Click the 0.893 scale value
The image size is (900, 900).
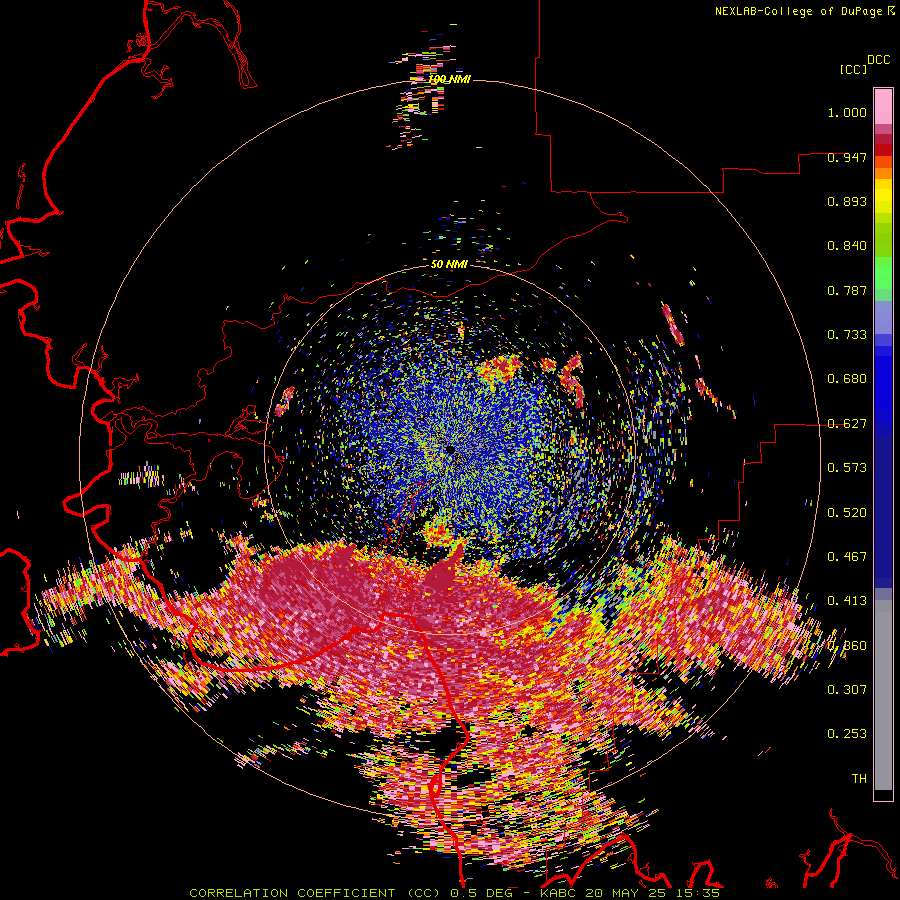click(x=847, y=201)
